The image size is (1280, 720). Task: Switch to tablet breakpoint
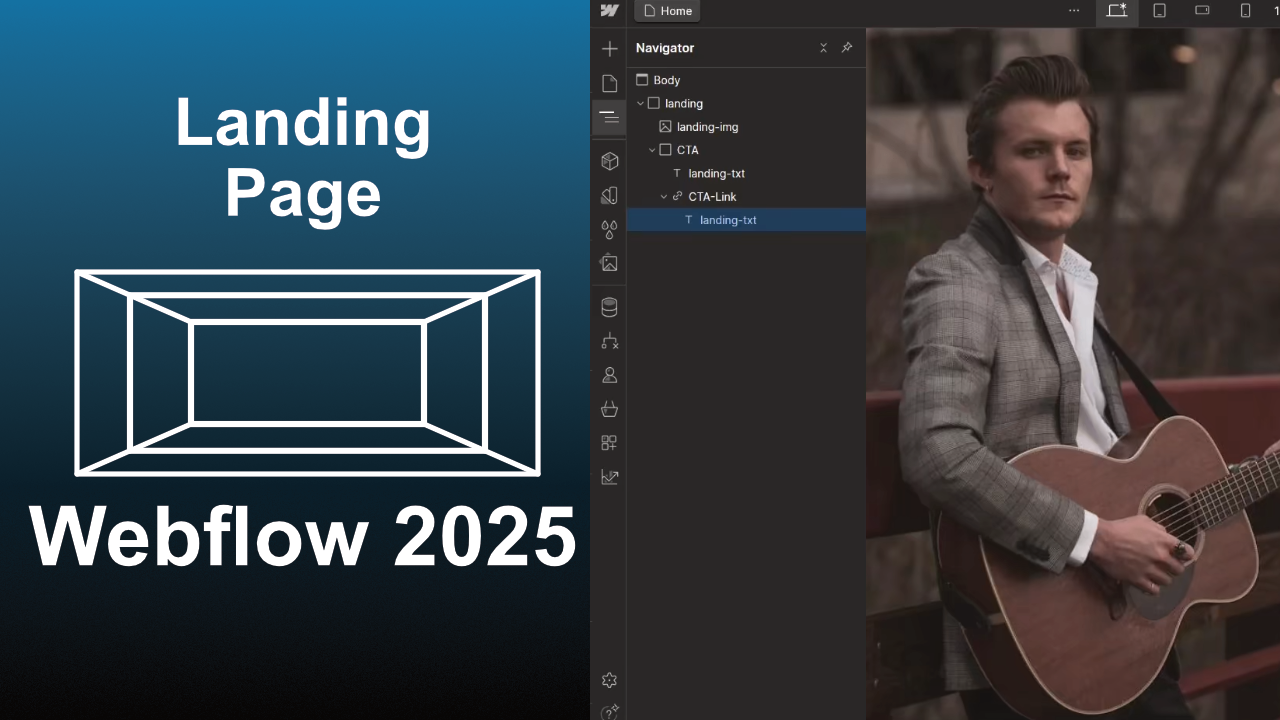point(1159,11)
